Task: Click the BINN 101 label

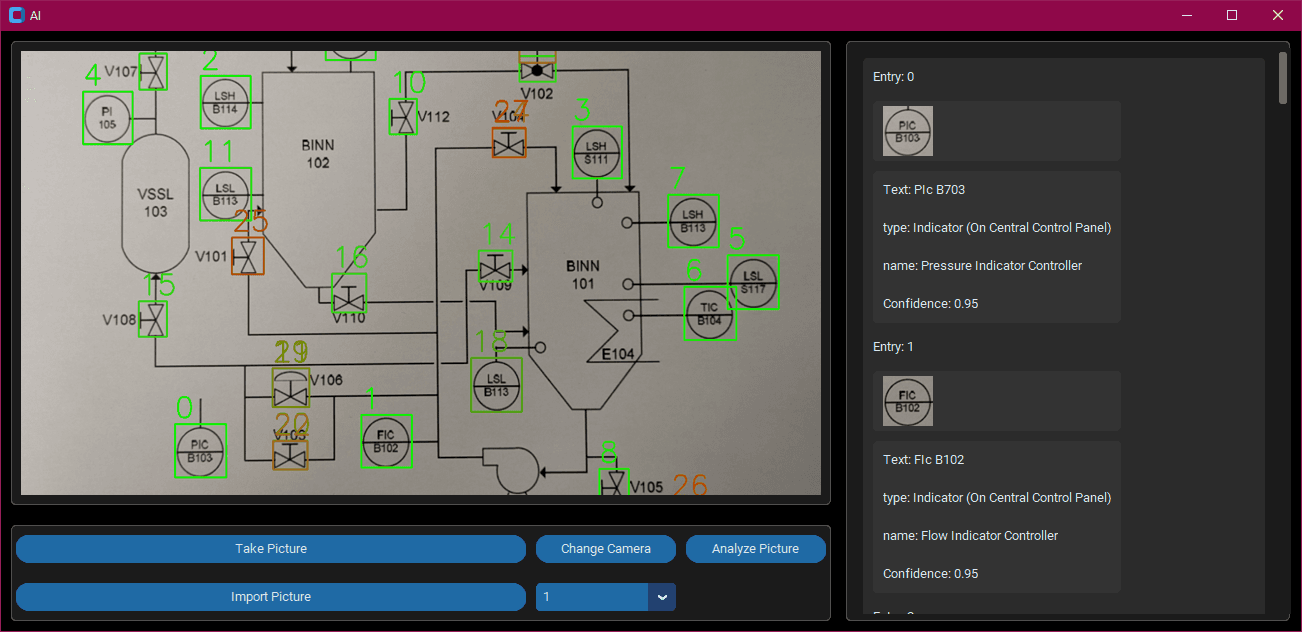Action: click(x=583, y=275)
